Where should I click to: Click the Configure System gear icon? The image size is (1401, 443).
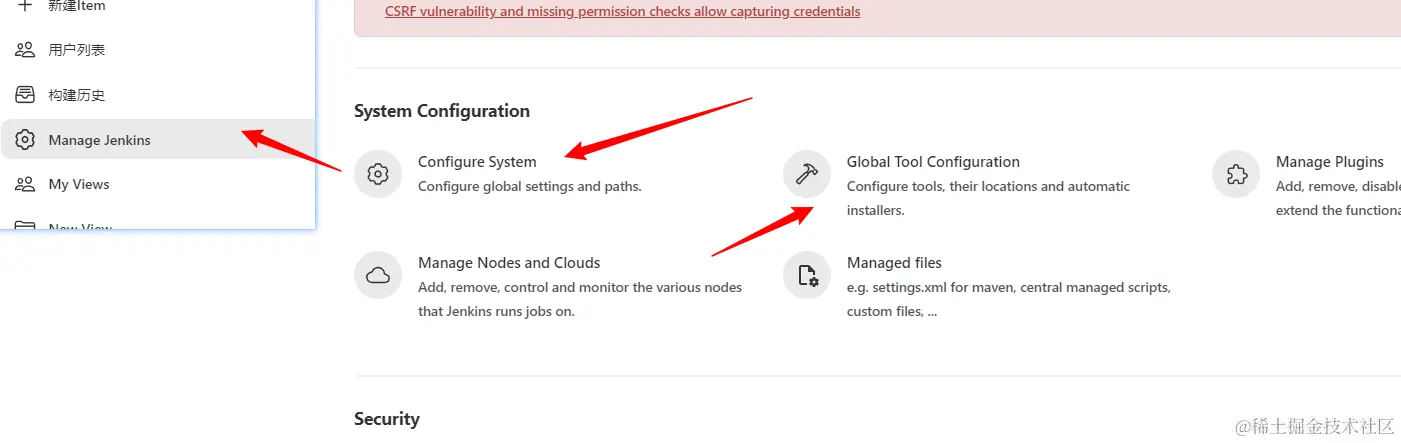pos(378,174)
